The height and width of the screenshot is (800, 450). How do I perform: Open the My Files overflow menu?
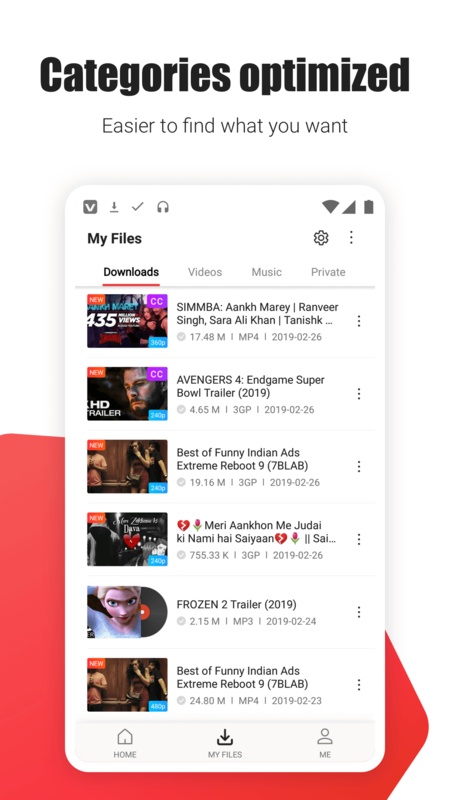(x=351, y=237)
